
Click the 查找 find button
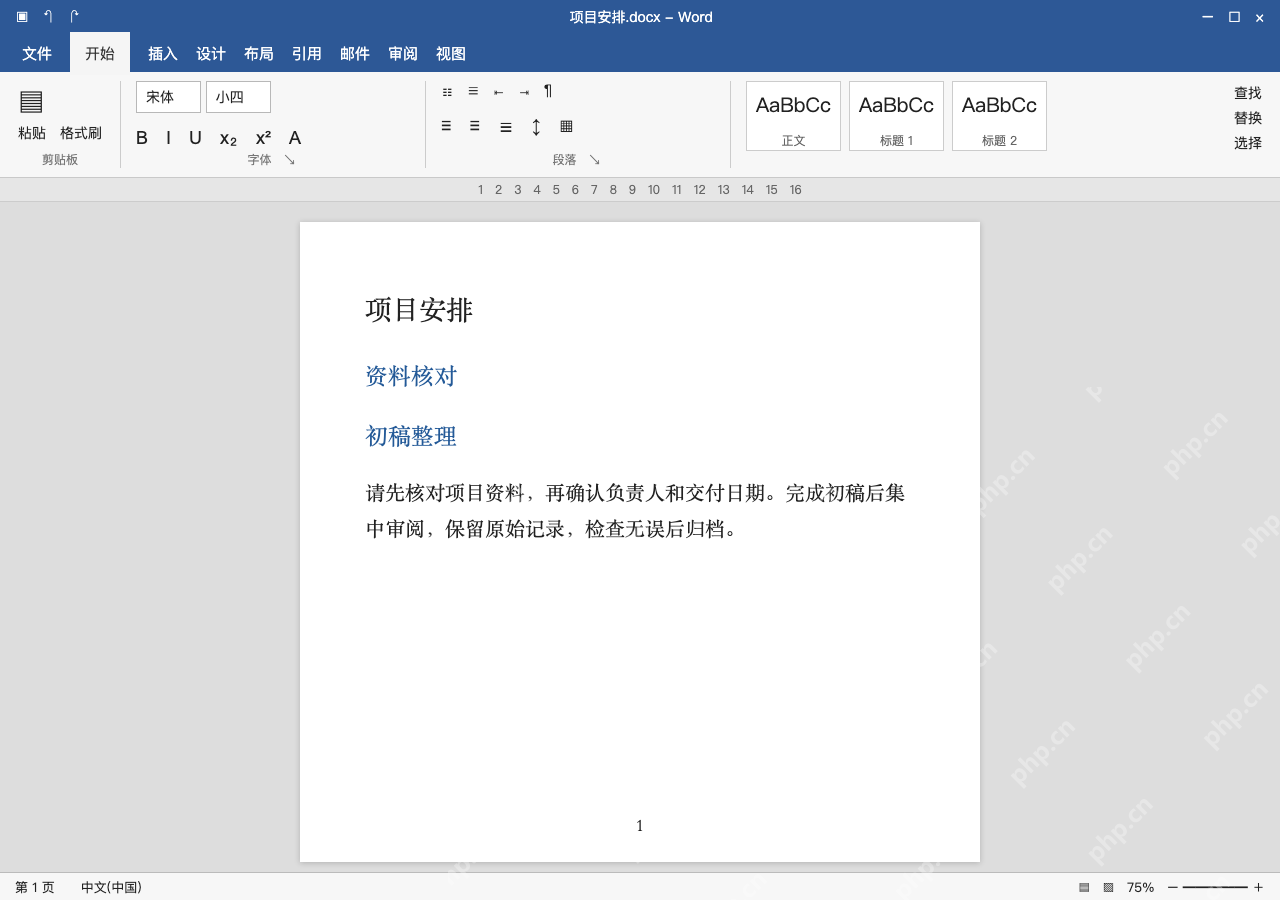click(x=1248, y=93)
